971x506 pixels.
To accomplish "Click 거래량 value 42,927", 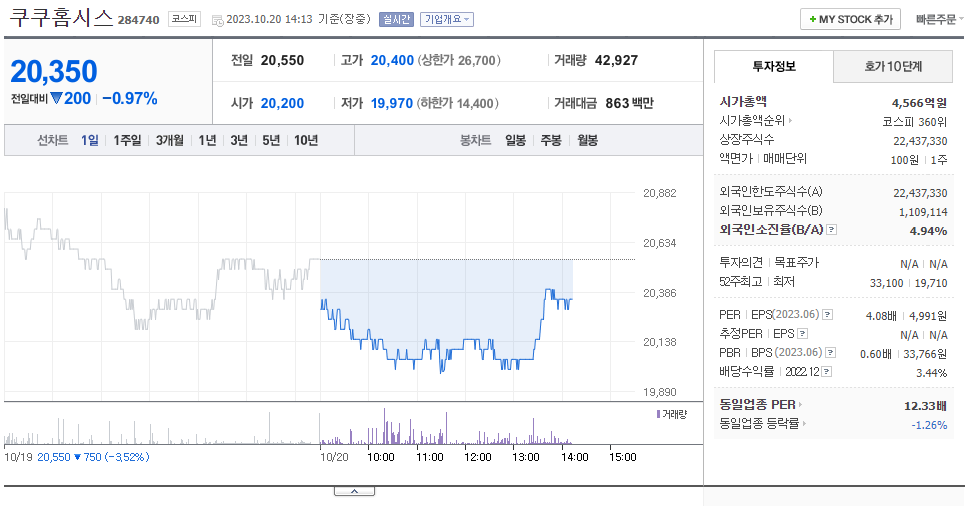I will [616, 61].
